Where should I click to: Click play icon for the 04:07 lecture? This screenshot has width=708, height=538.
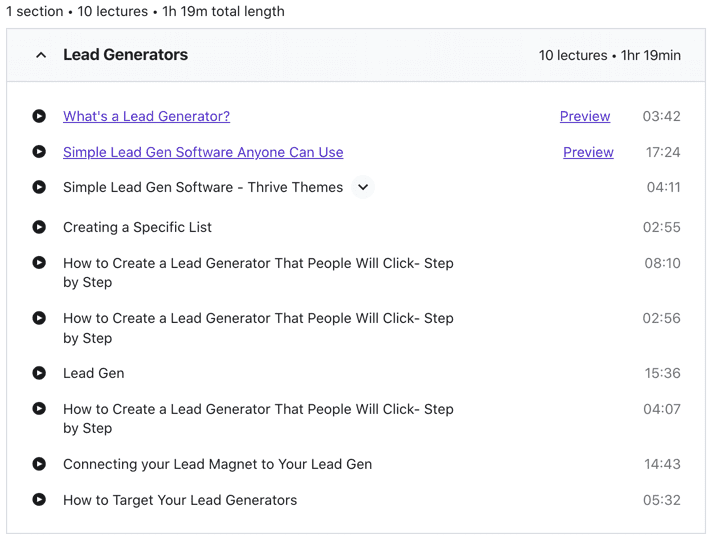click(x=39, y=408)
